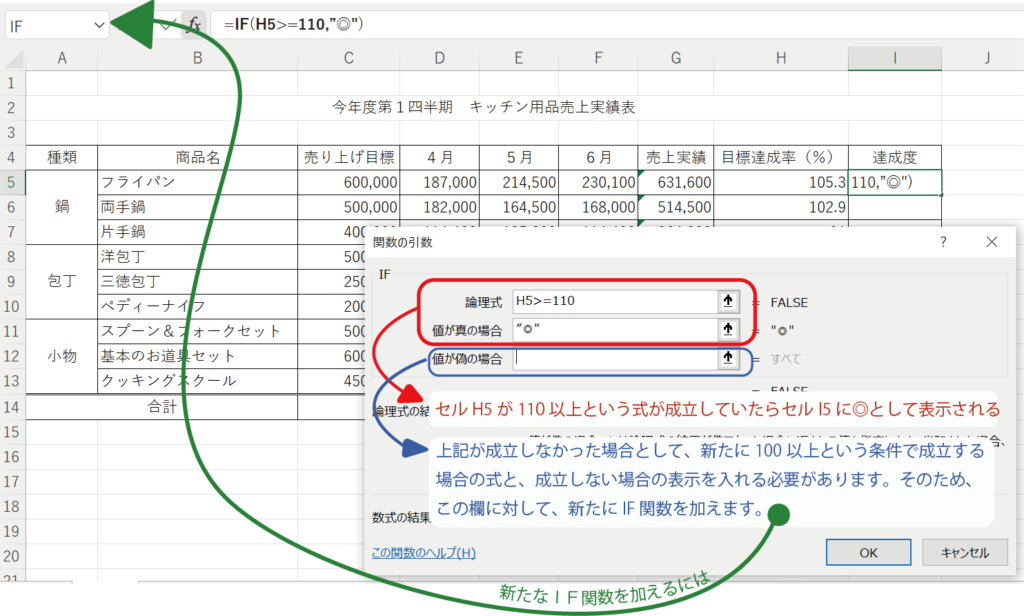The width and height of the screenshot is (1024, 616).
Task: Click into the 論理式 input field
Action: [610, 301]
